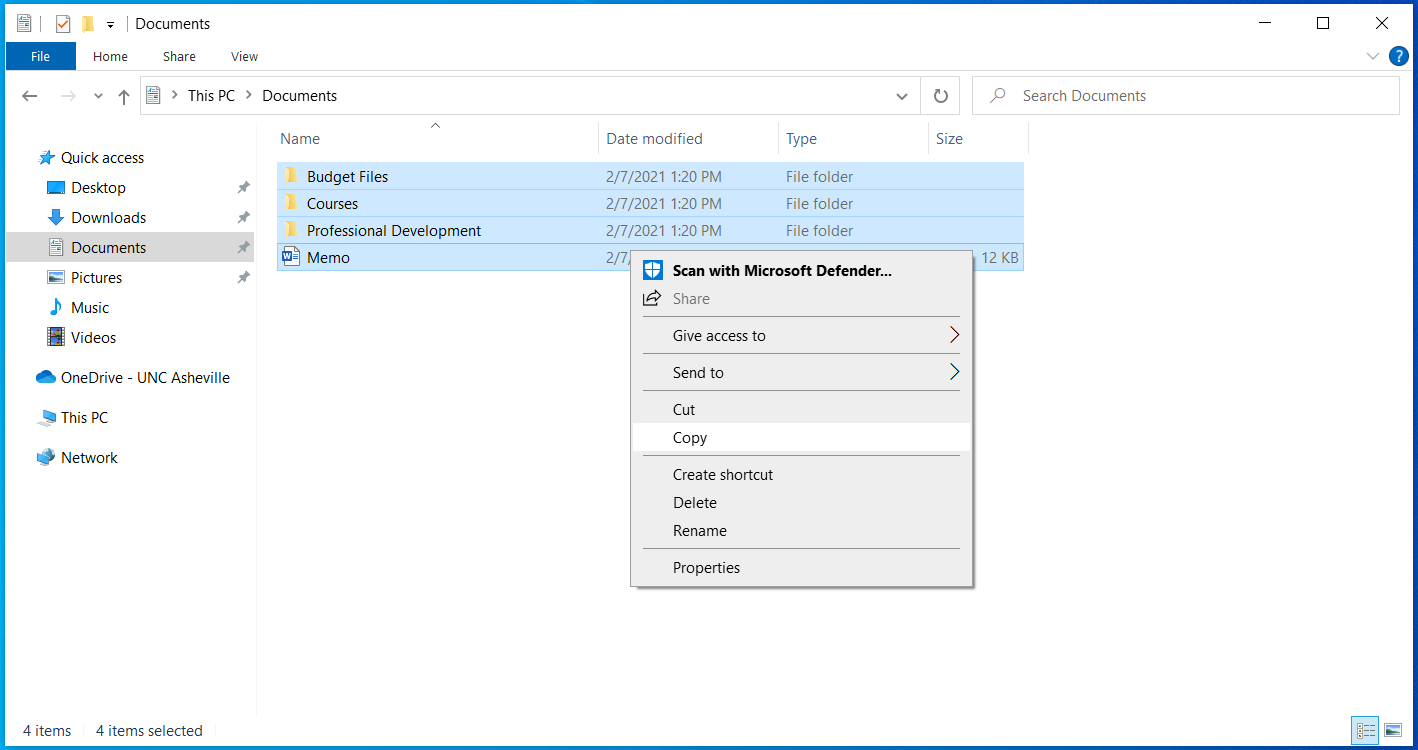1418x750 pixels.
Task: Open the Send to submenu arrow
Action: point(954,373)
